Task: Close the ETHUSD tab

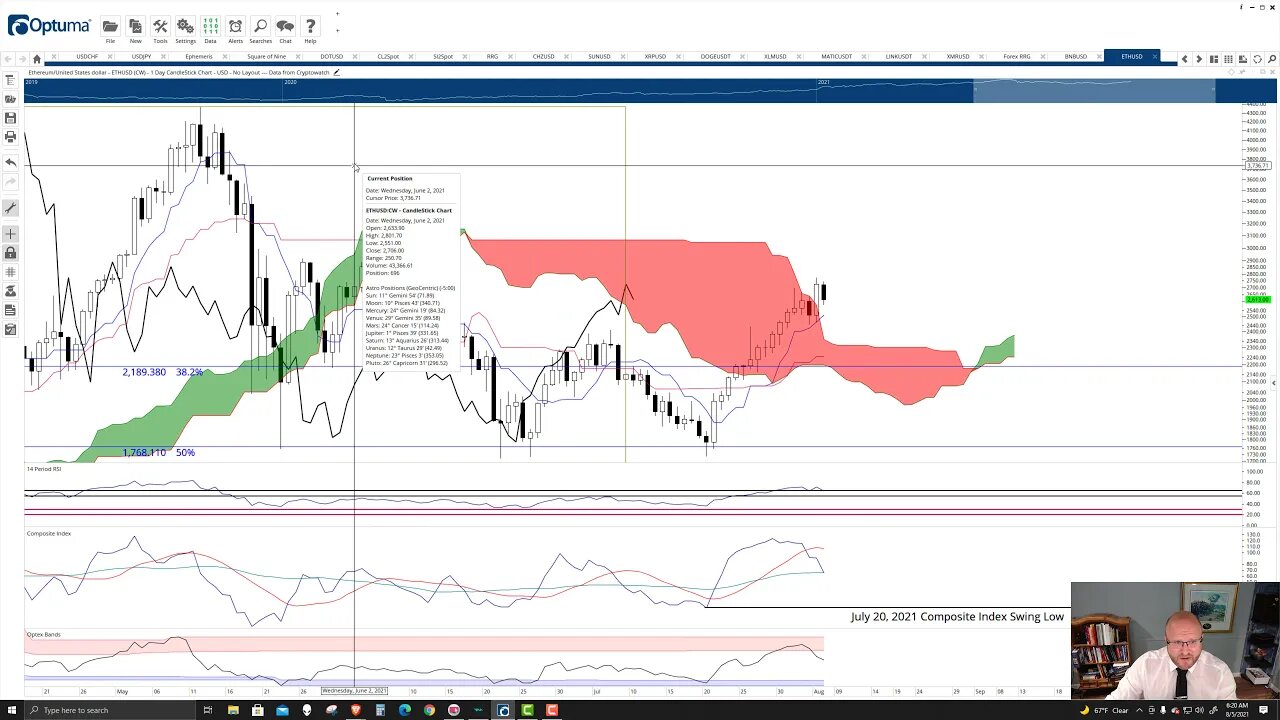Action: point(1153,57)
